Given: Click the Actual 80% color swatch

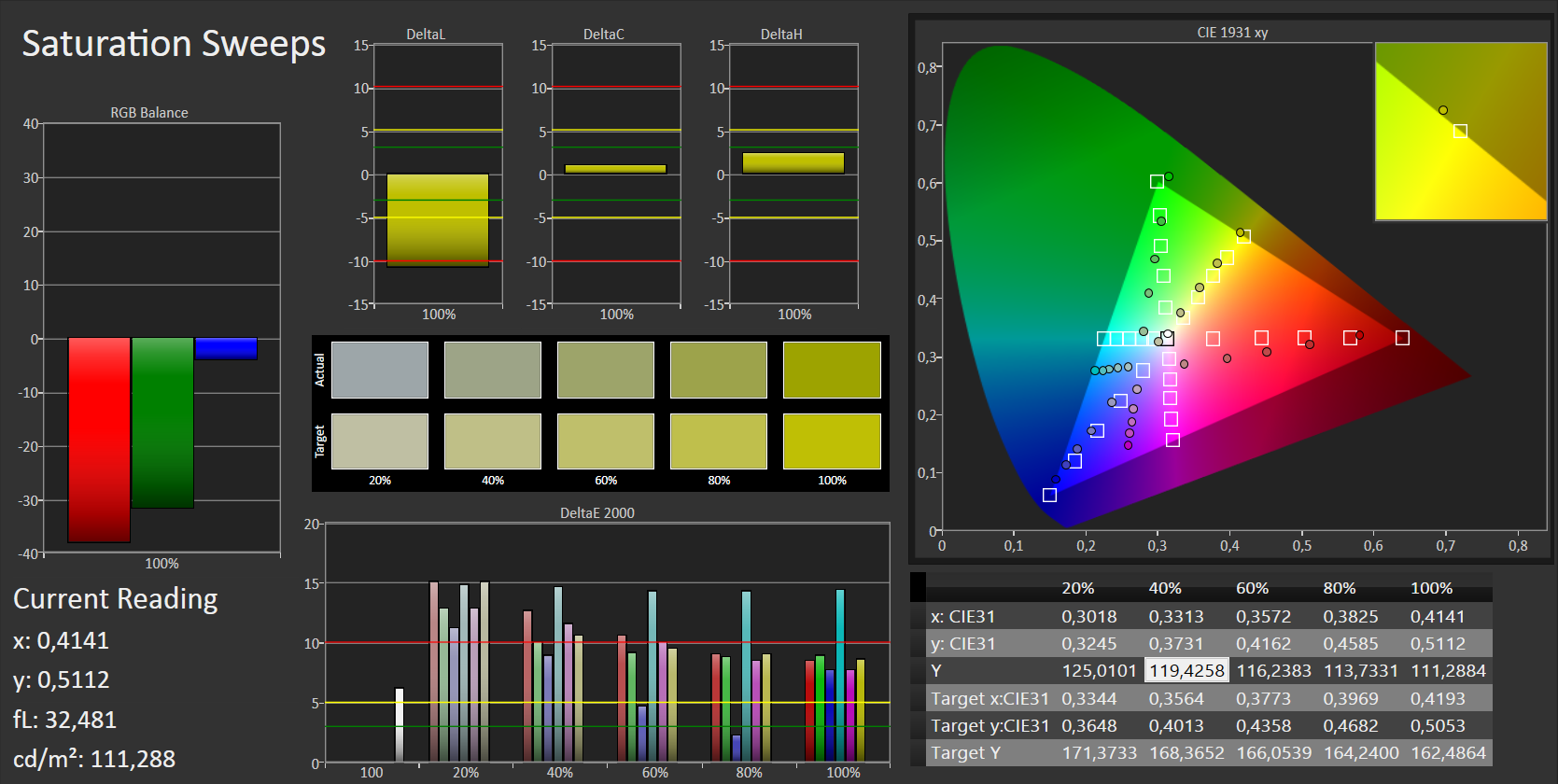Looking at the screenshot, I should (719, 370).
